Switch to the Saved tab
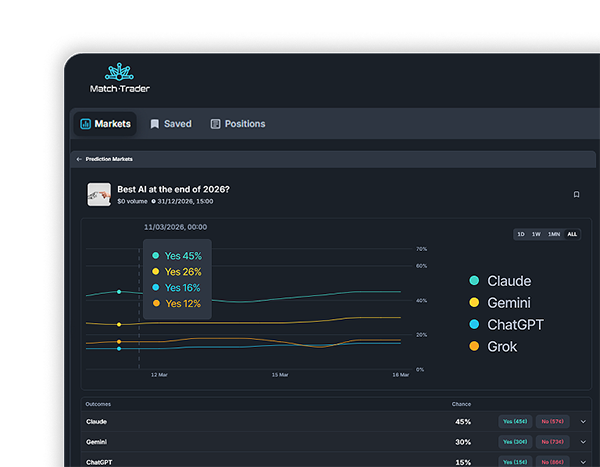 tap(170, 124)
